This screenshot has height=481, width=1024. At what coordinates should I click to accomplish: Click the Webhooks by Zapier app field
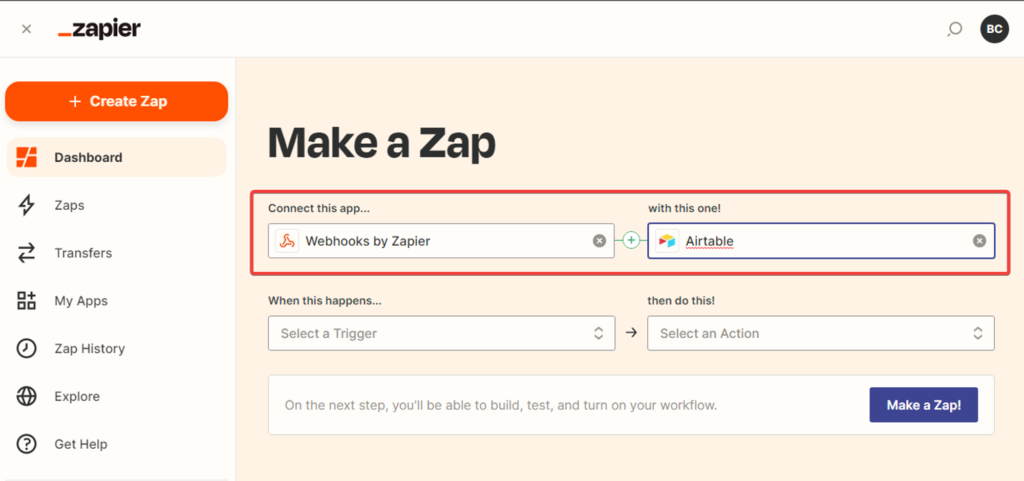click(441, 241)
